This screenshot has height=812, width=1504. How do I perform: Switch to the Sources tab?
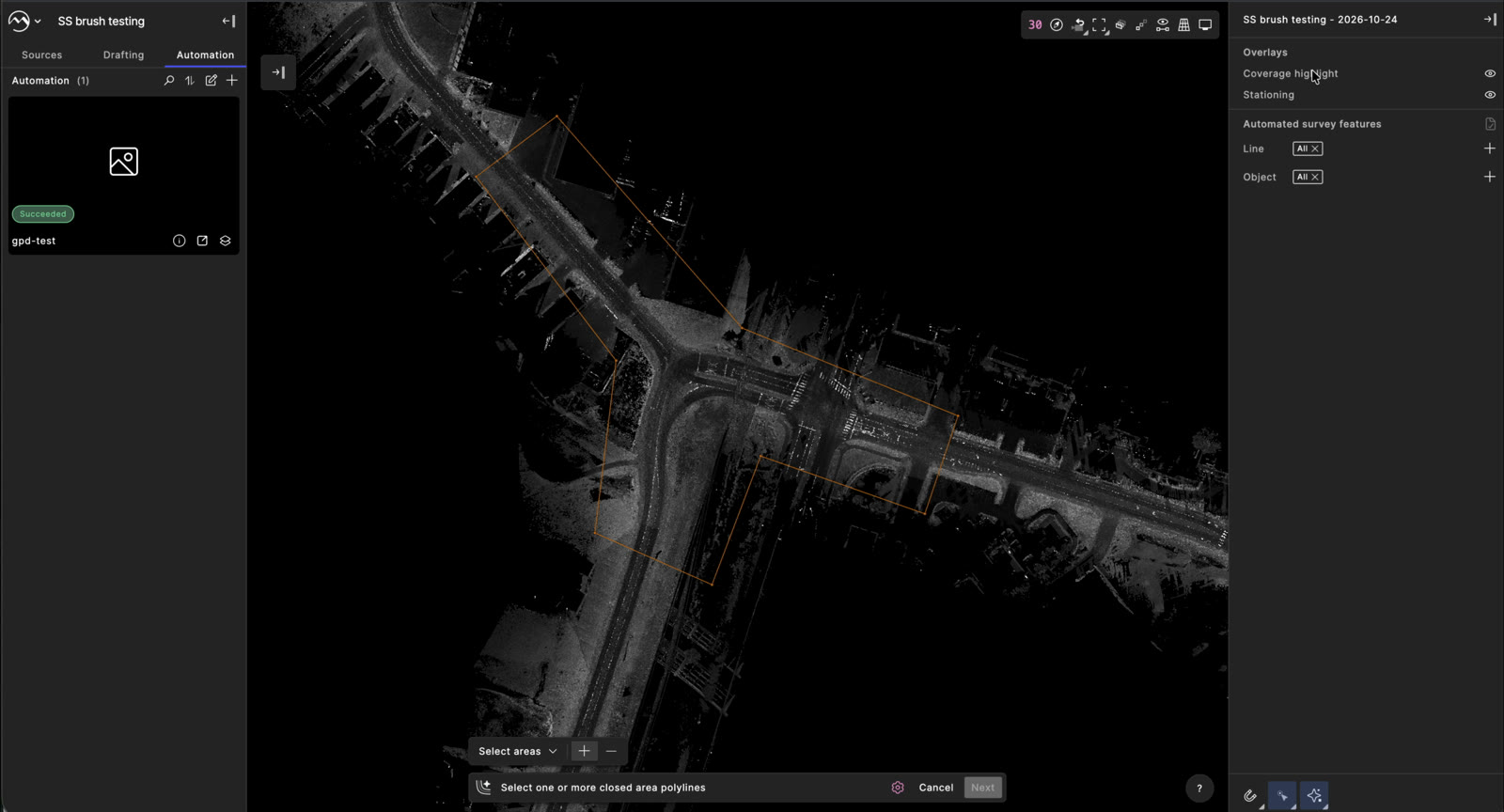point(41,55)
